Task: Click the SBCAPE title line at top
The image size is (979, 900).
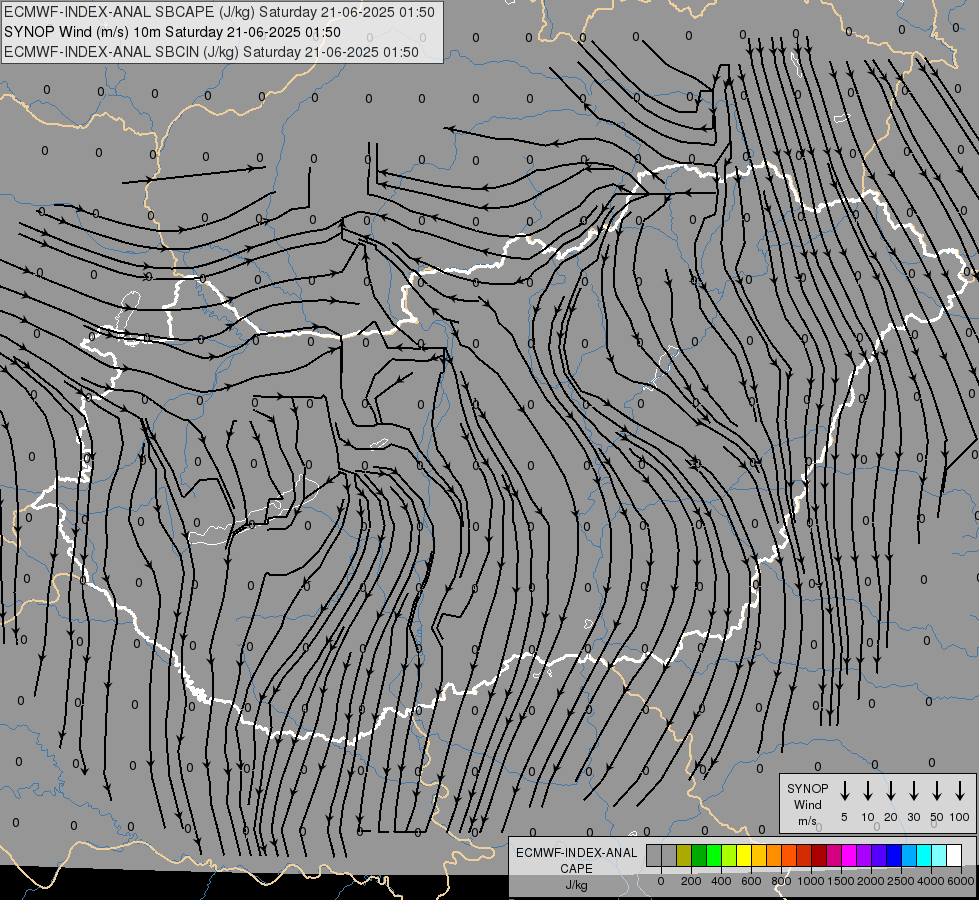Action: click(219, 12)
